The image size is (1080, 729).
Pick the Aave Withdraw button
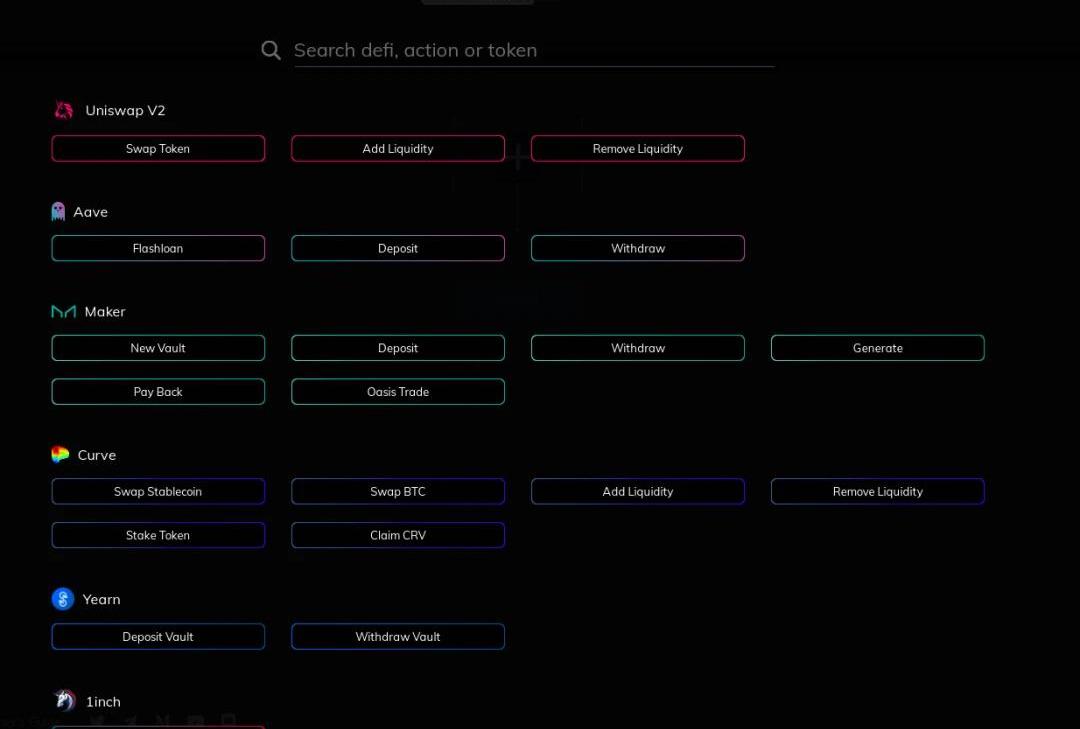637,249
